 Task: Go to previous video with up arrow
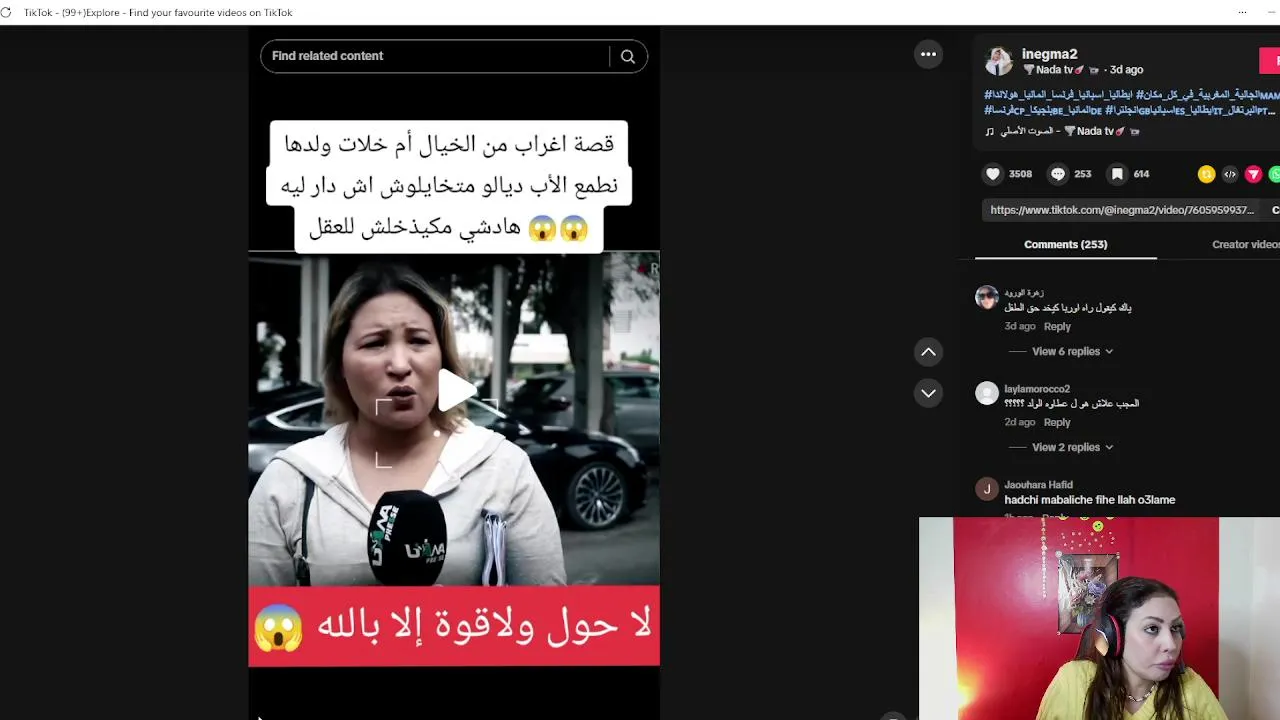point(928,352)
